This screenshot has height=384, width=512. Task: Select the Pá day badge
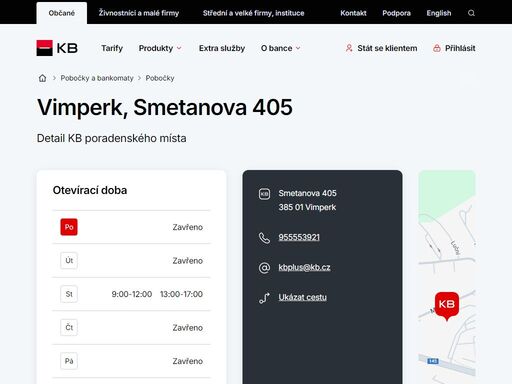(x=69, y=361)
